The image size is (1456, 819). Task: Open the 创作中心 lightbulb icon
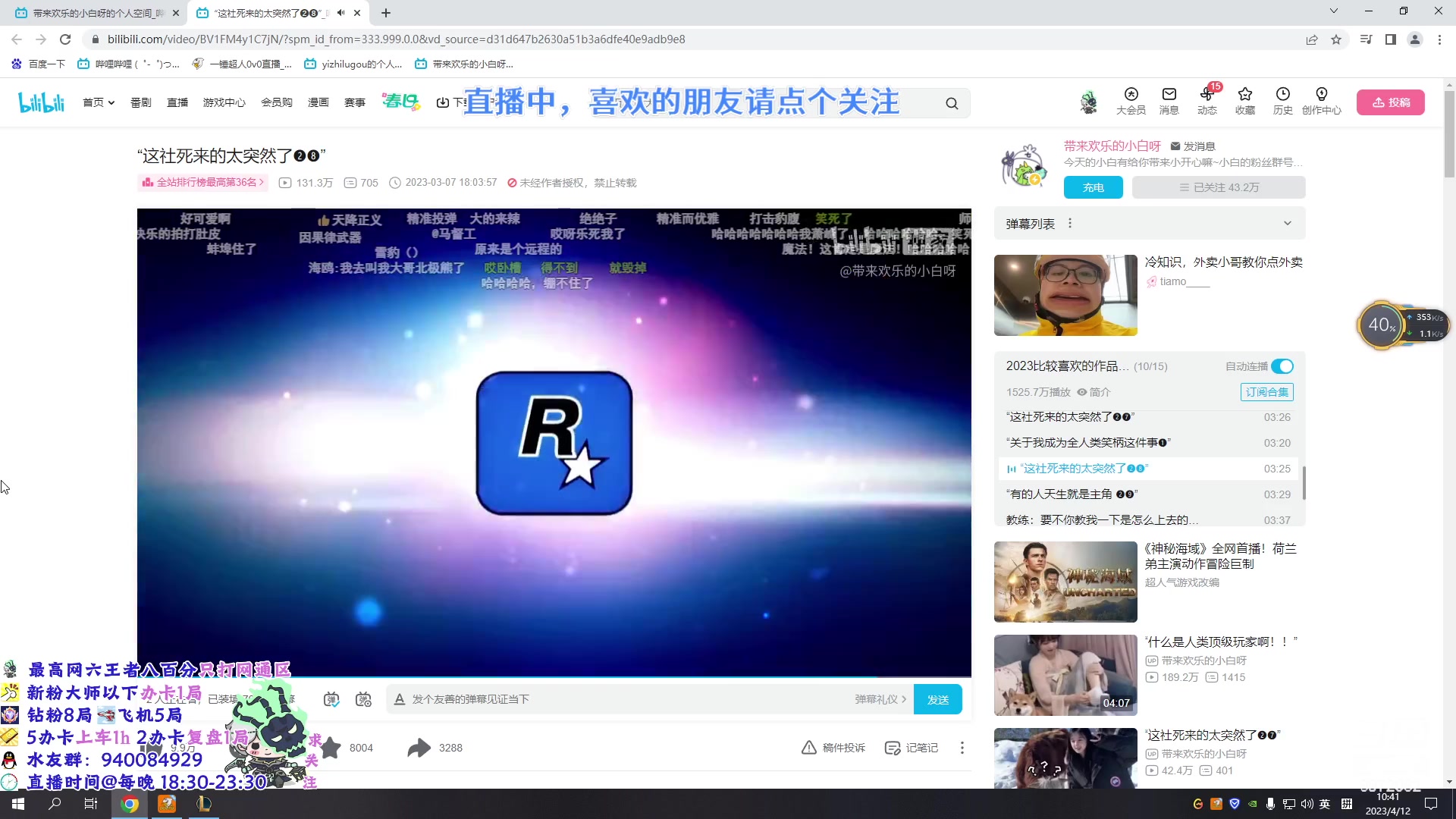pyautogui.click(x=1322, y=101)
